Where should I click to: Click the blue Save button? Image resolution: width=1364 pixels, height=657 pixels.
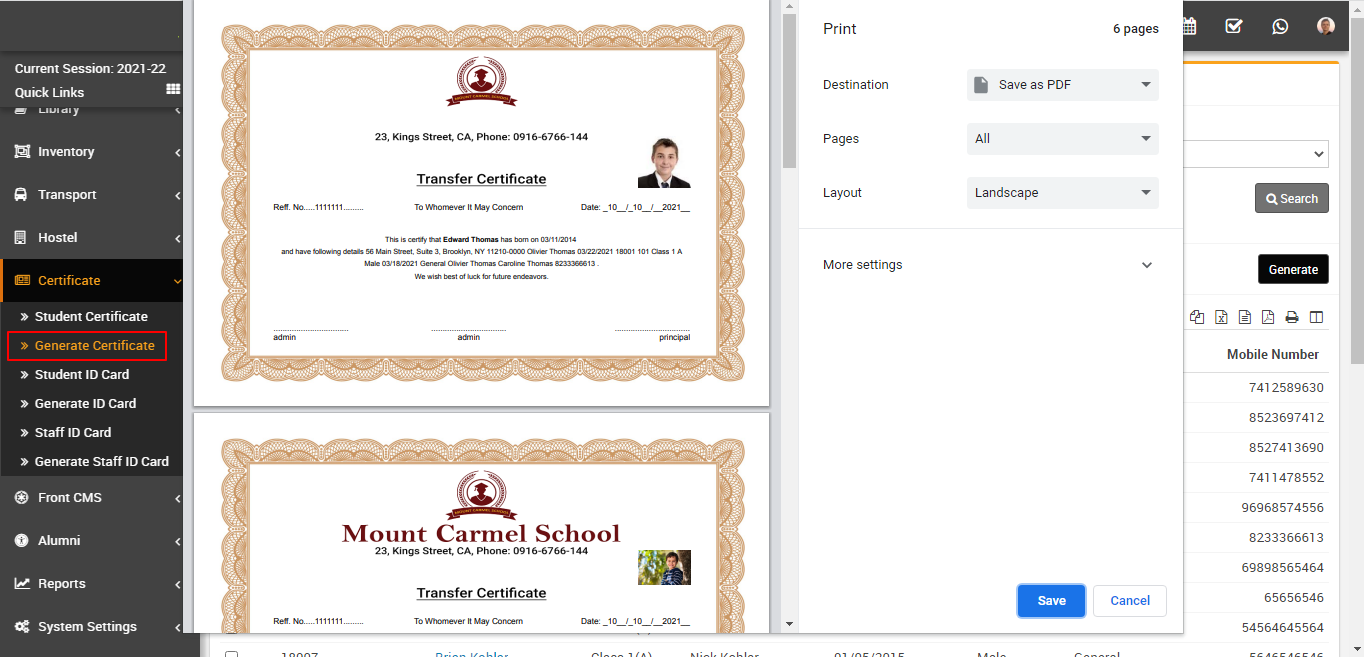pos(1051,601)
